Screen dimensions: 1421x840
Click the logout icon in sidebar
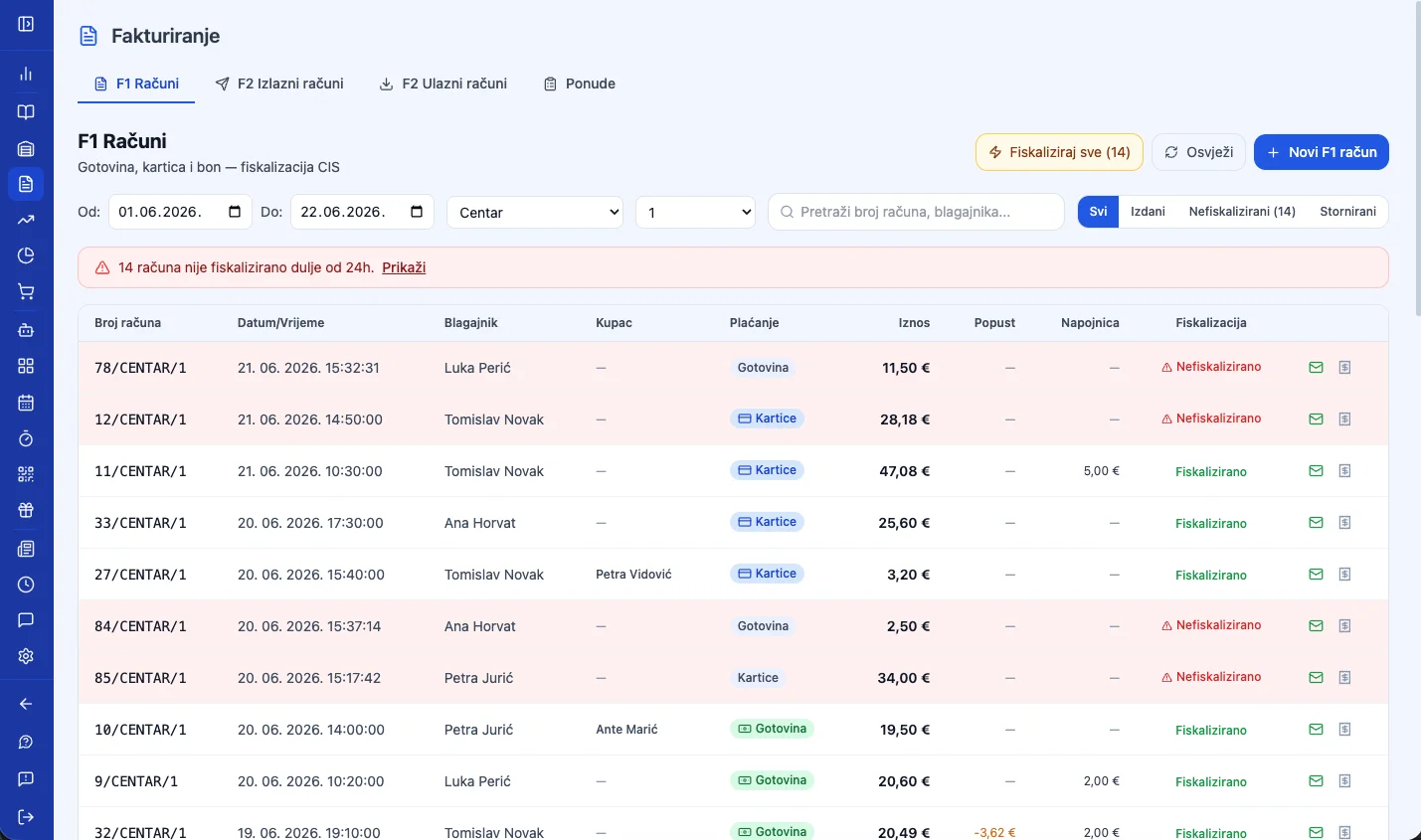coord(26,817)
